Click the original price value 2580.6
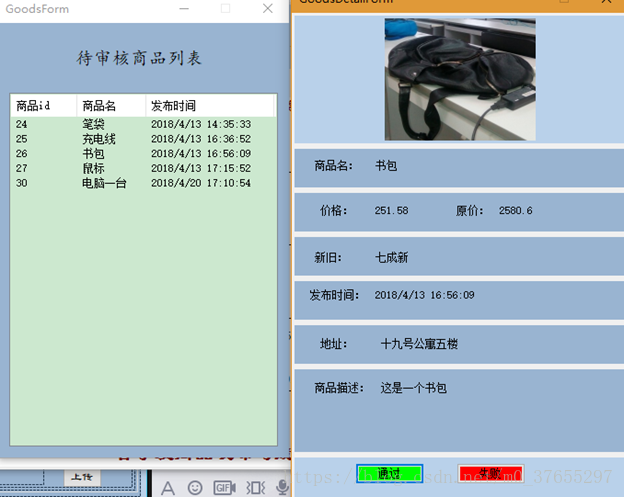Screen dimensions: 624x497 coord(515,210)
